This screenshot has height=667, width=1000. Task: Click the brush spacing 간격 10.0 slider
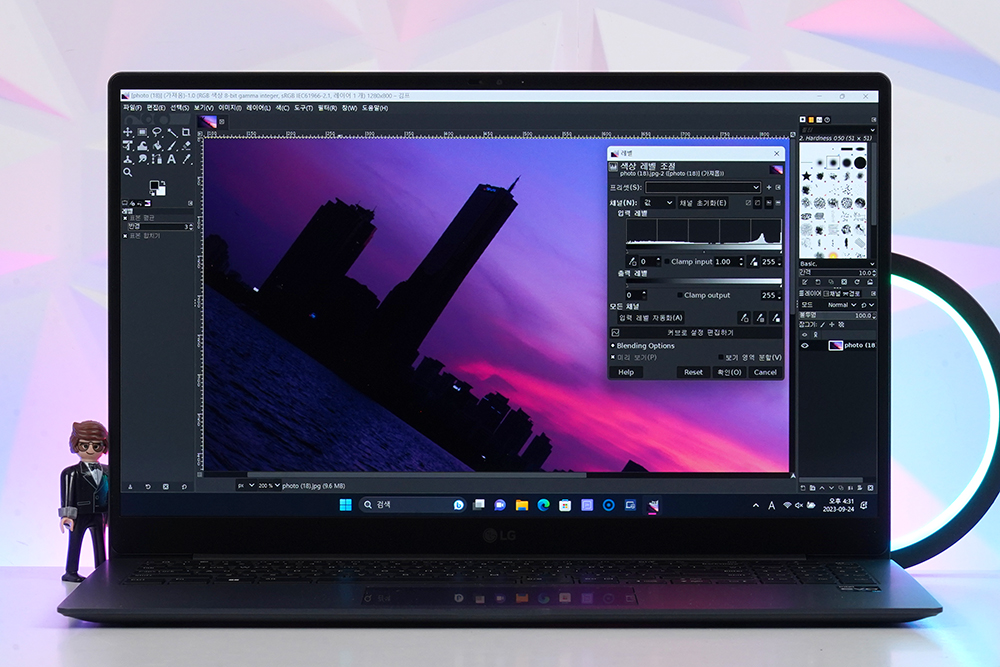837,272
